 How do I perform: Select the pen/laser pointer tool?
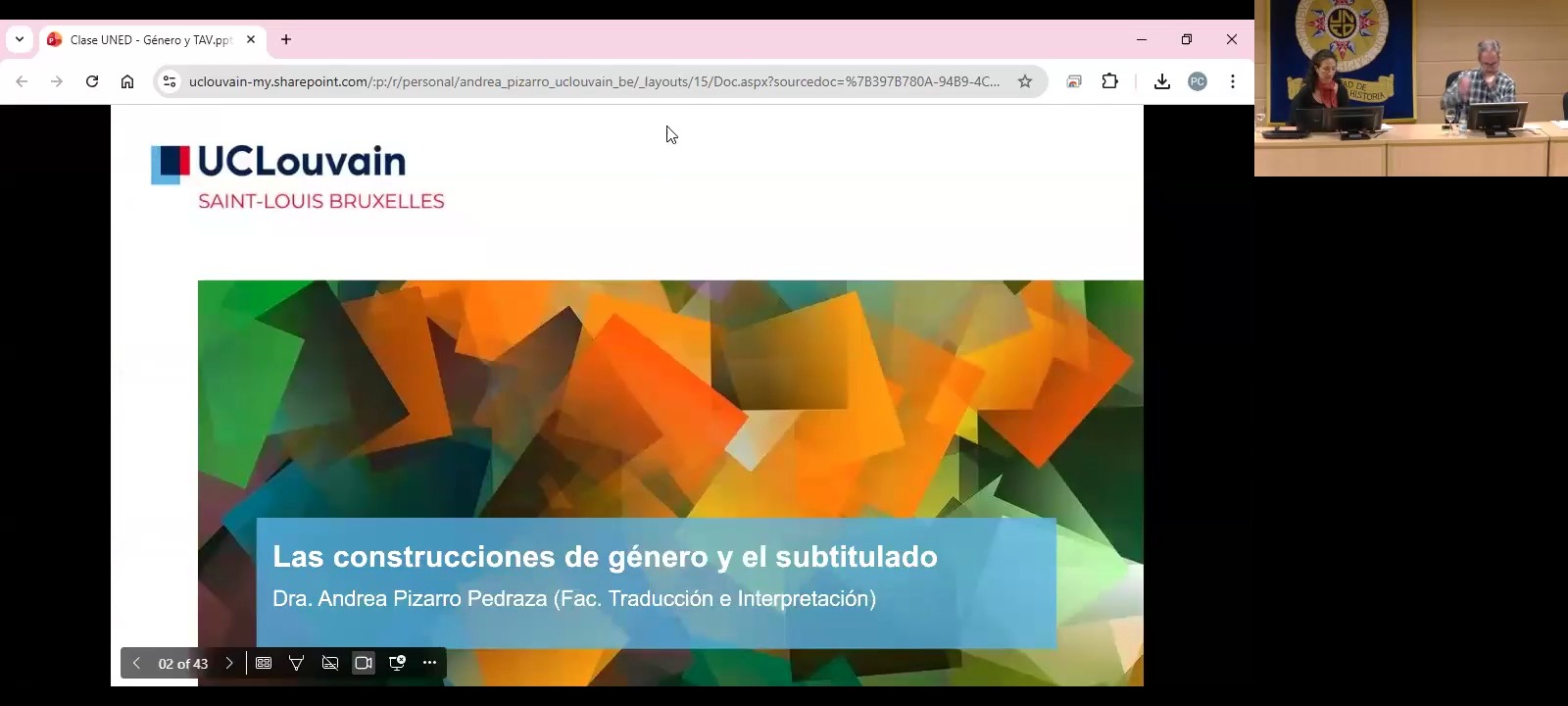click(x=296, y=663)
